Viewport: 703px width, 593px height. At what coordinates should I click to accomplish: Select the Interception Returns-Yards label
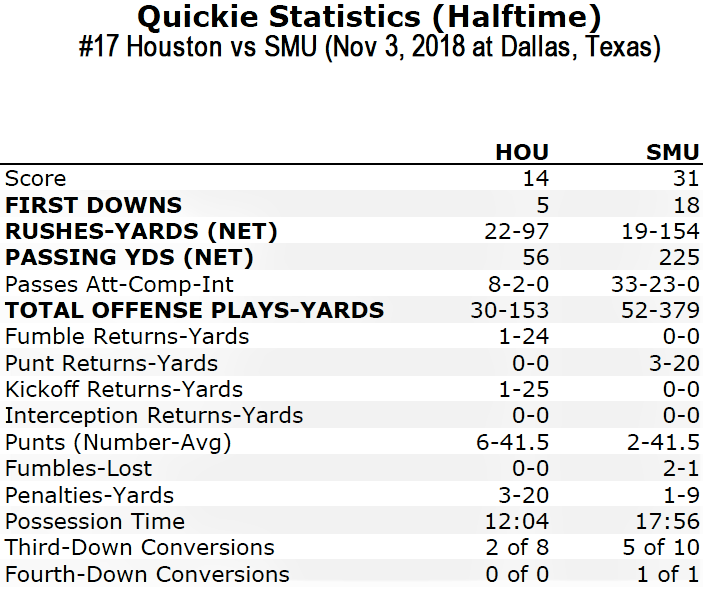pos(154,416)
